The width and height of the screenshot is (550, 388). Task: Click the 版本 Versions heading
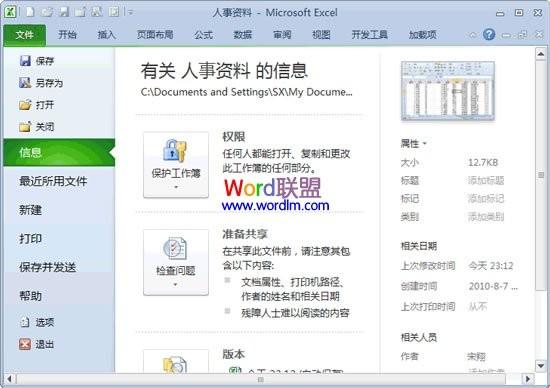(x=234, y=354)
